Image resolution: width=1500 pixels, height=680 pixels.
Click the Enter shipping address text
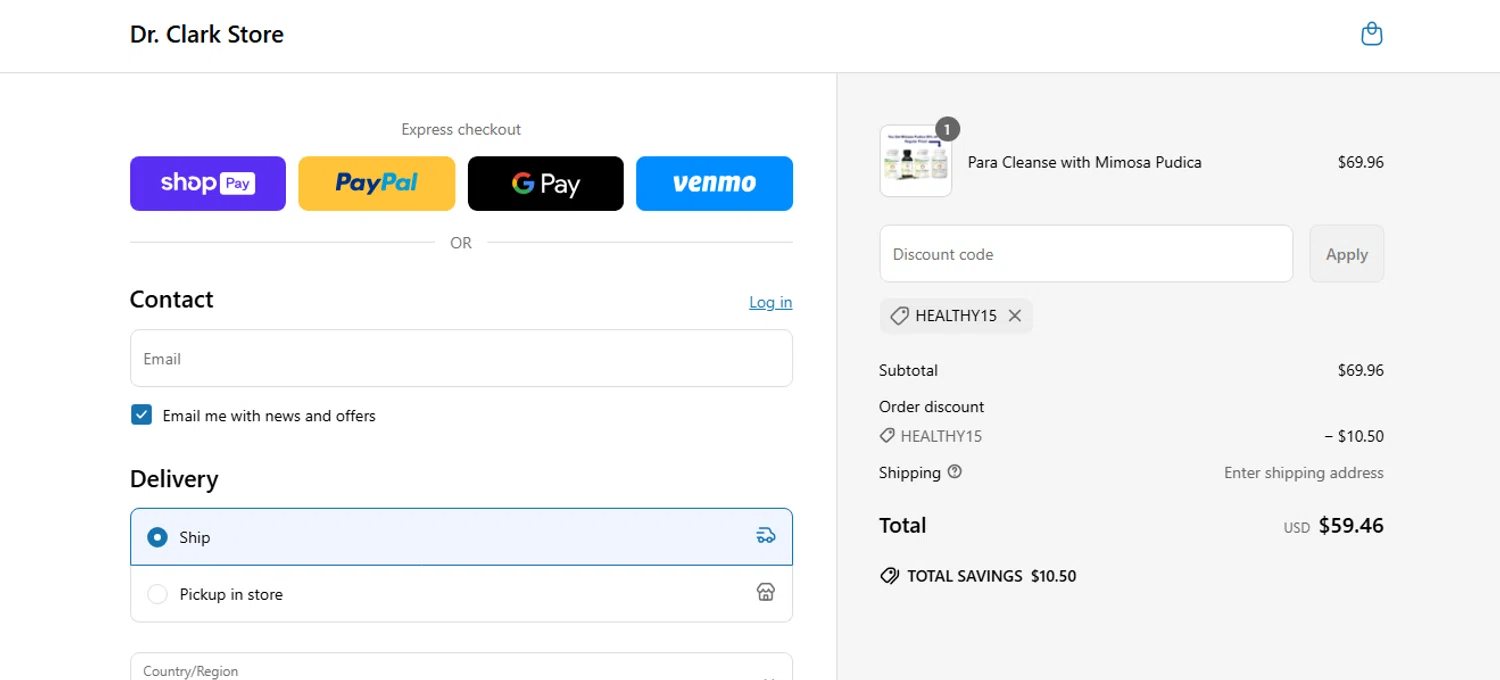point(1304,473)
